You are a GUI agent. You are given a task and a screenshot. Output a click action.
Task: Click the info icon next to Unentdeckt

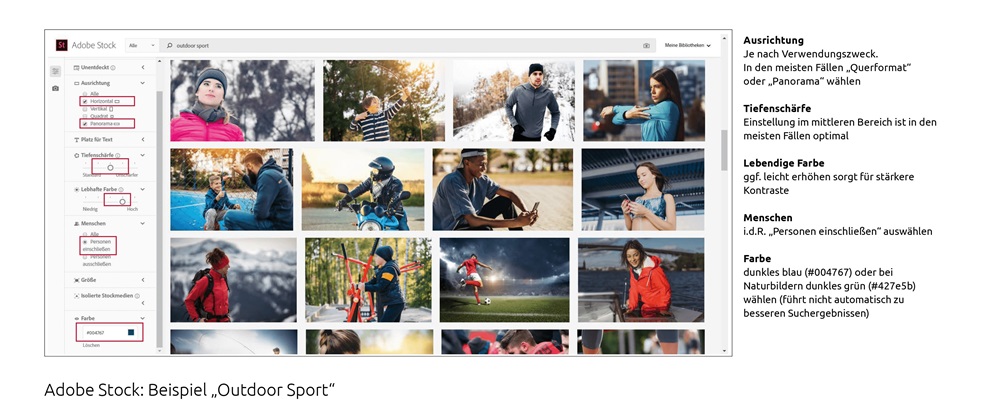(112, 67)
